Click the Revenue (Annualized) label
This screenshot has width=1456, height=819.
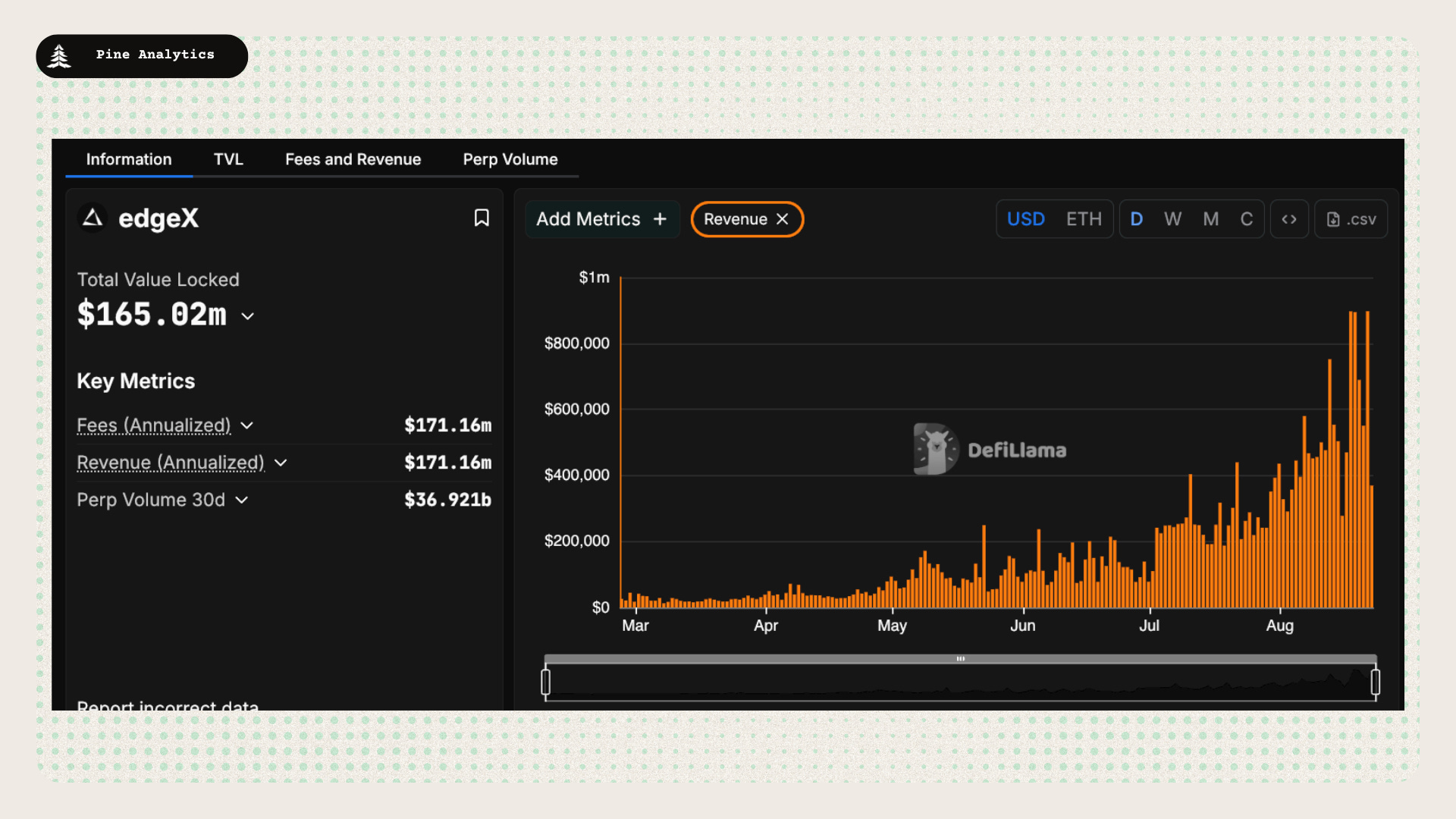171,463
